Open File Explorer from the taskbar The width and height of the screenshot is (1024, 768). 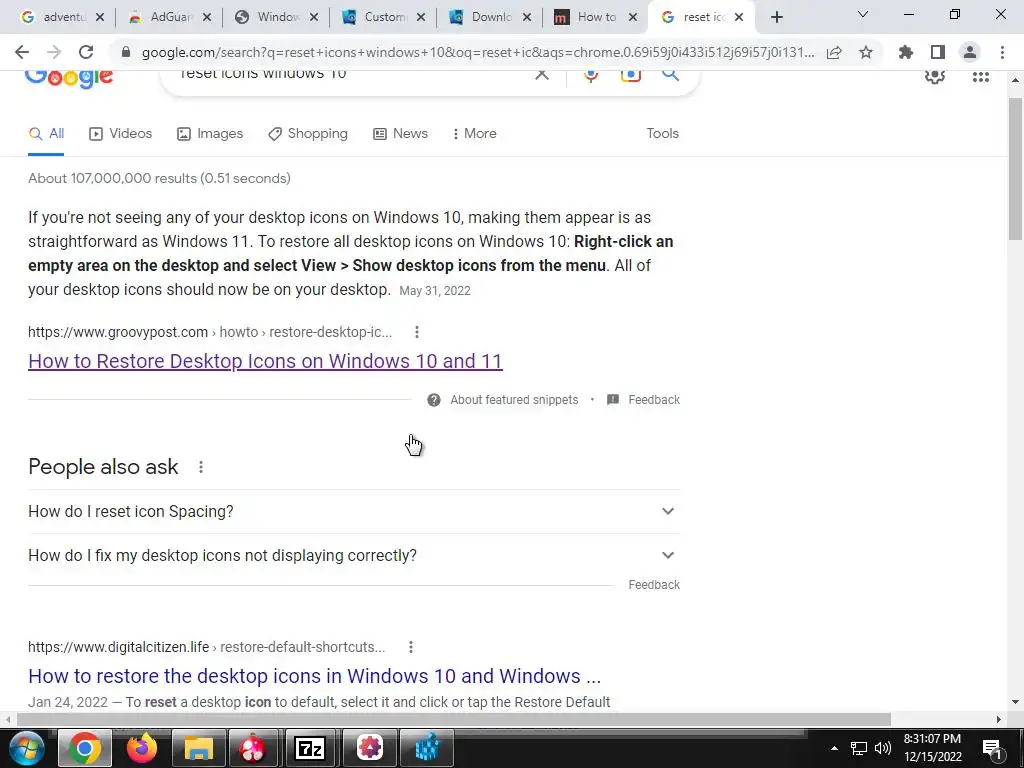198,748
